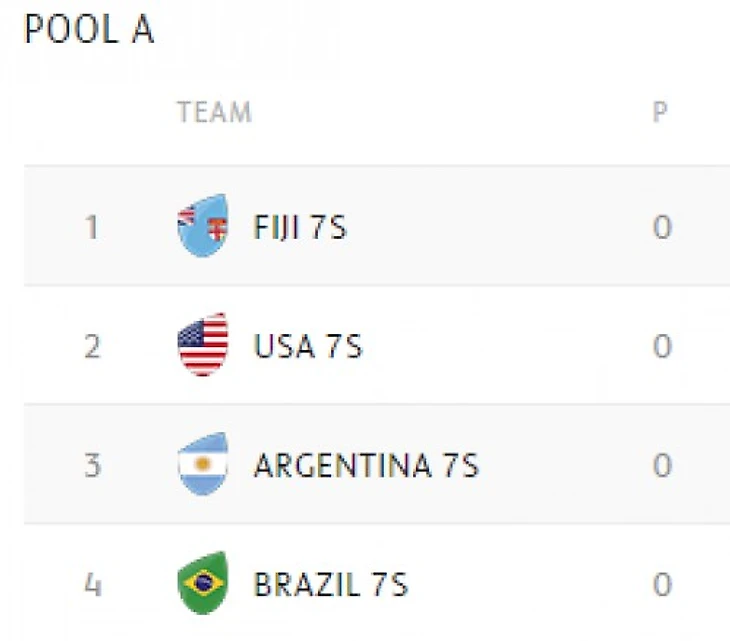Open the BRAZIL 7S team link
This screenshot has width=730, height=641.
tap(331, 585)
